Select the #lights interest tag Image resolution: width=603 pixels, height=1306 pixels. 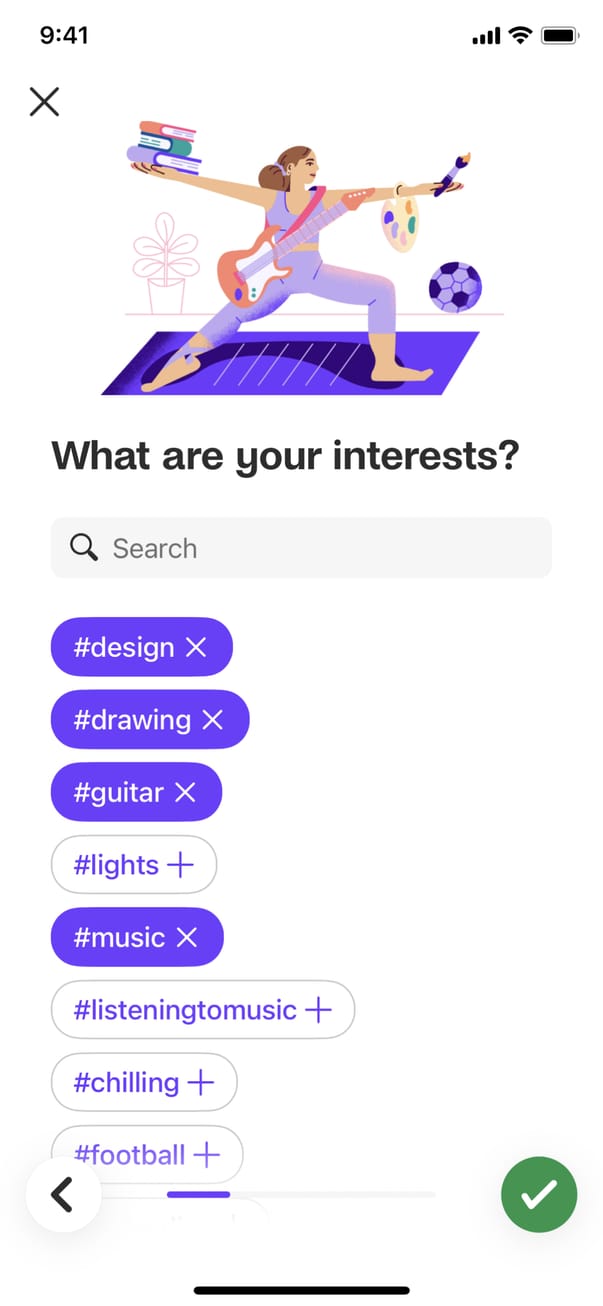[x=116, y=865]
